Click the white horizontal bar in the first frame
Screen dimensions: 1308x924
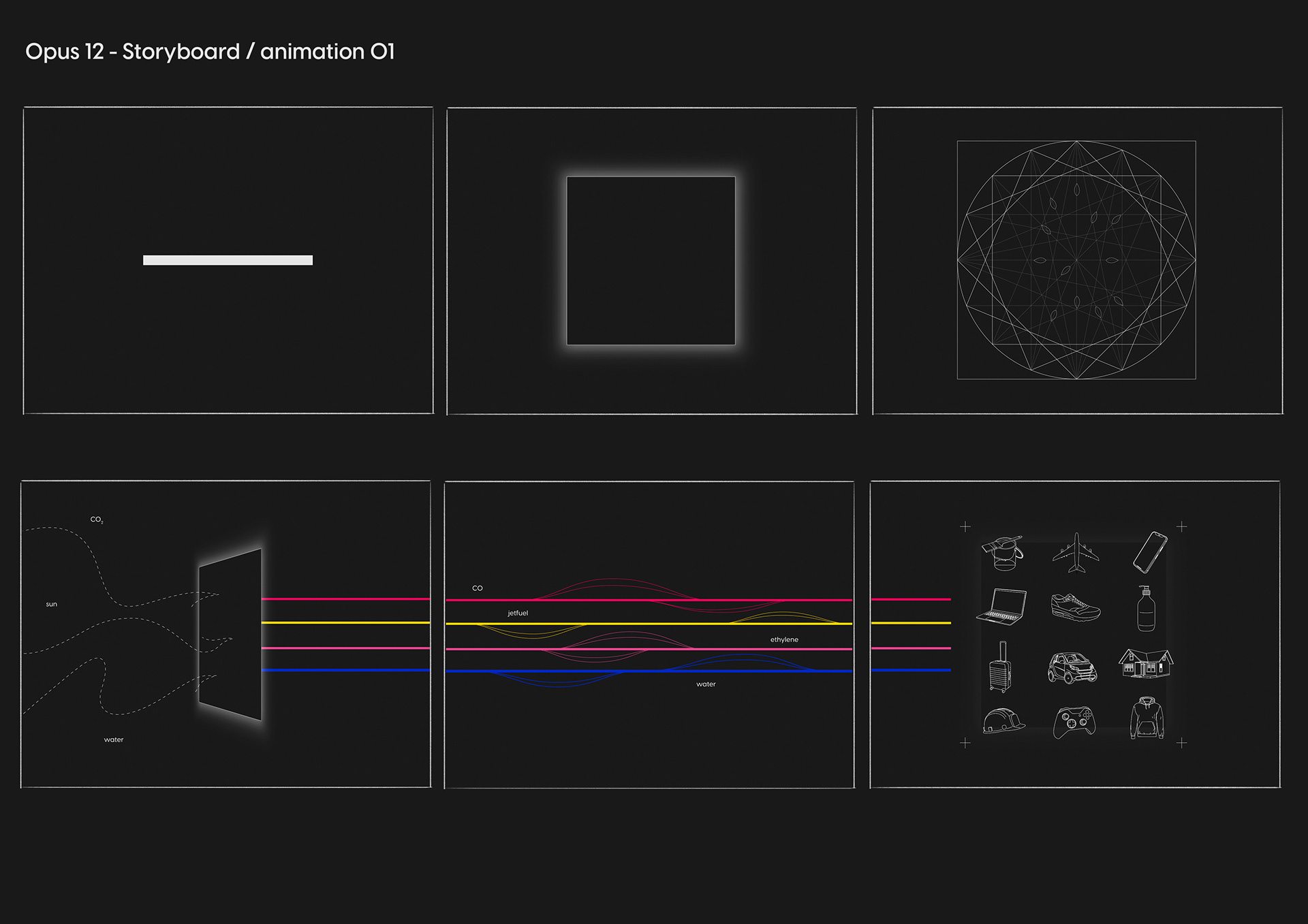tap(228, 260)
